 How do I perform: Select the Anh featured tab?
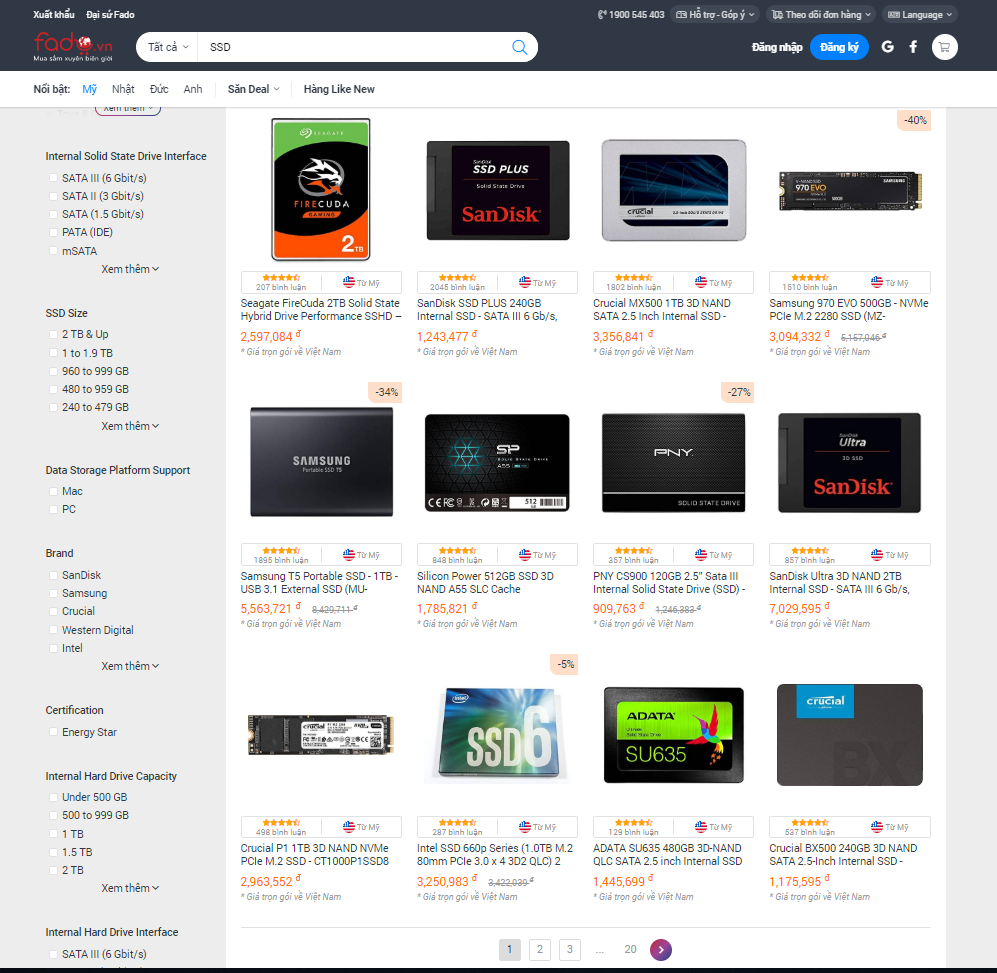click(193, 89)
